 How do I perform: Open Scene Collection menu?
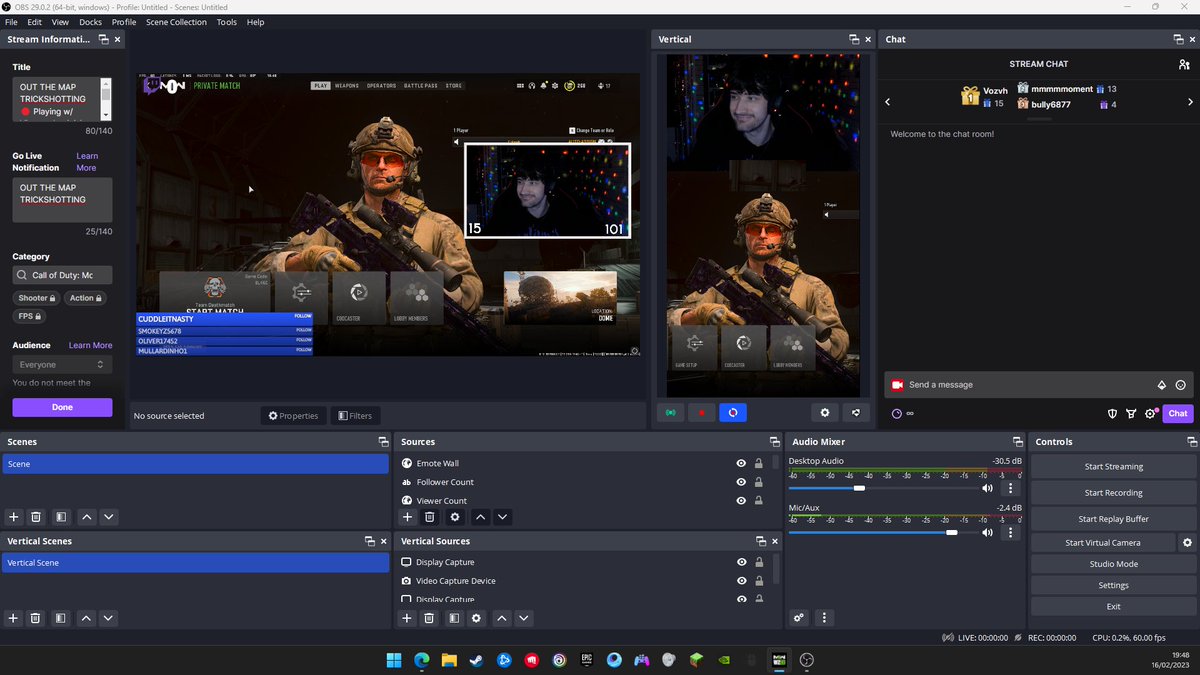coord(176,22)
